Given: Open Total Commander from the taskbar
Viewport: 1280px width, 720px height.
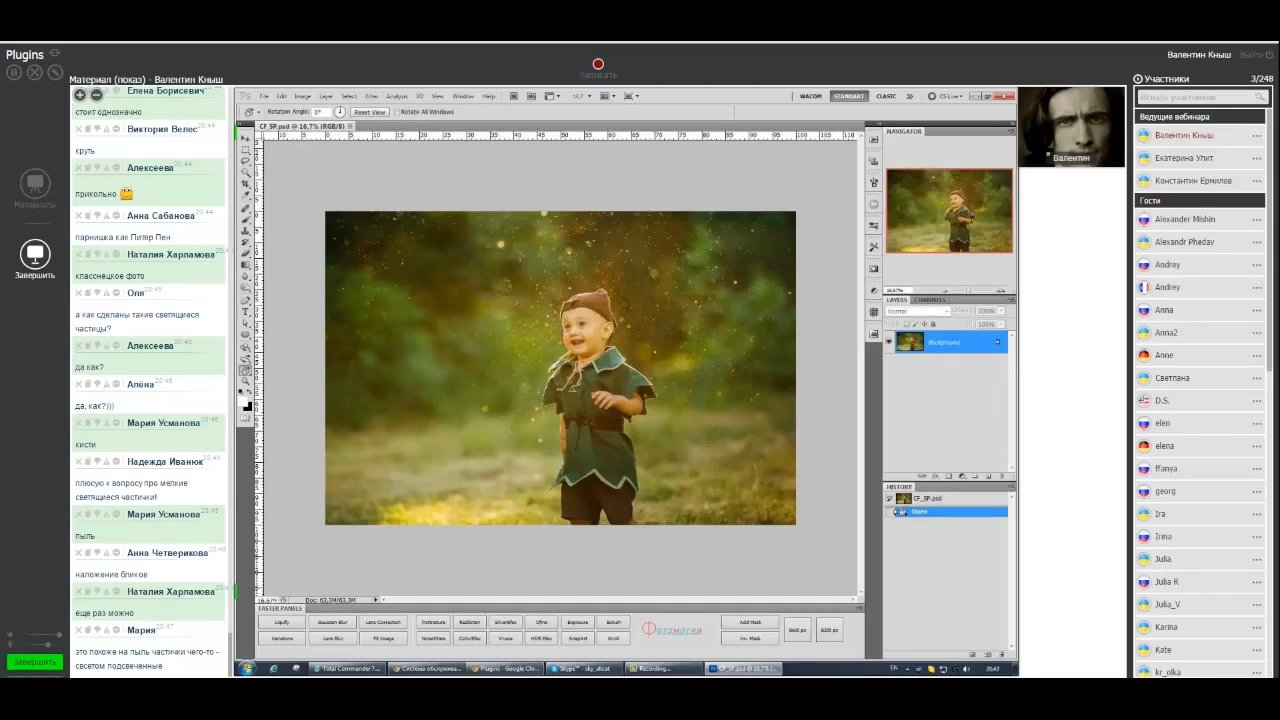Looking at the screenshot, I should click(x=347, y=669).
